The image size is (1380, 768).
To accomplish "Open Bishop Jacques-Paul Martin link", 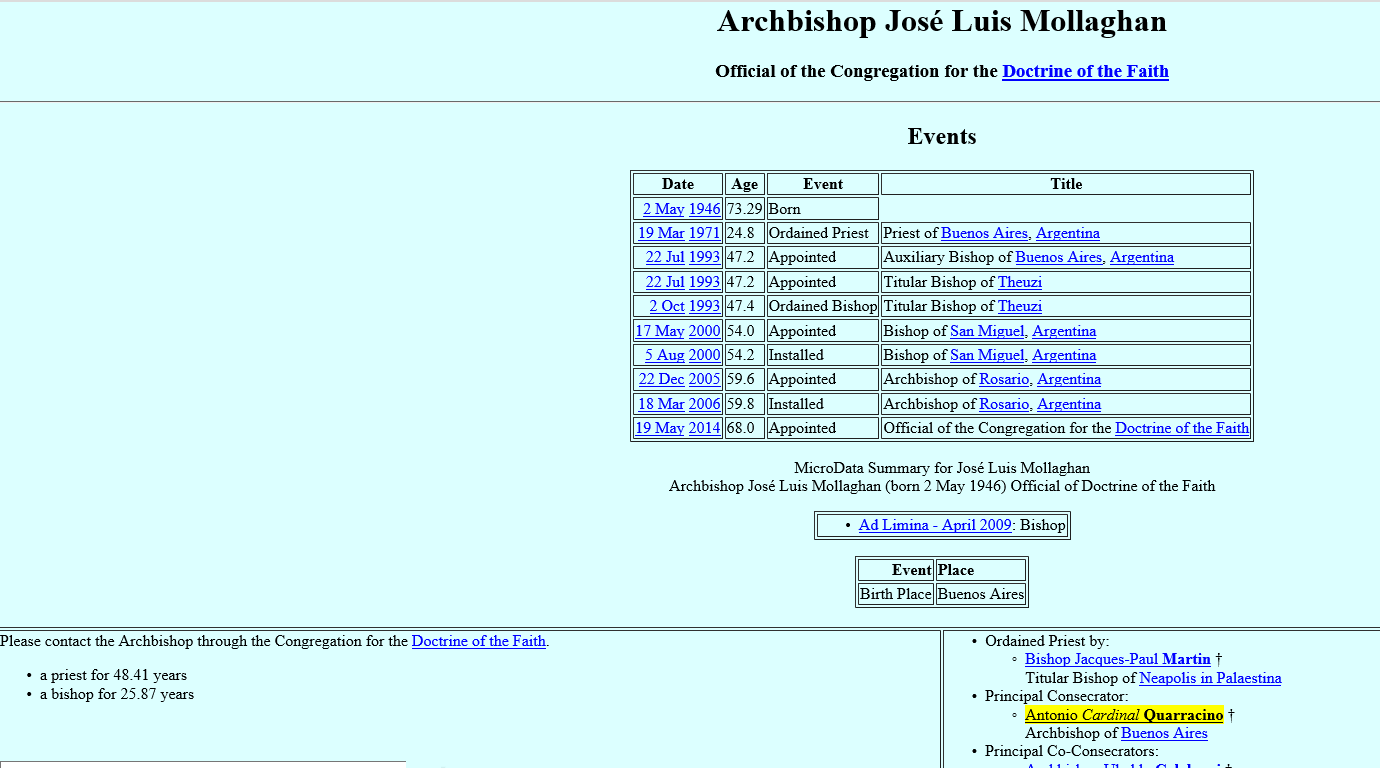I will tap(1118, 659).
